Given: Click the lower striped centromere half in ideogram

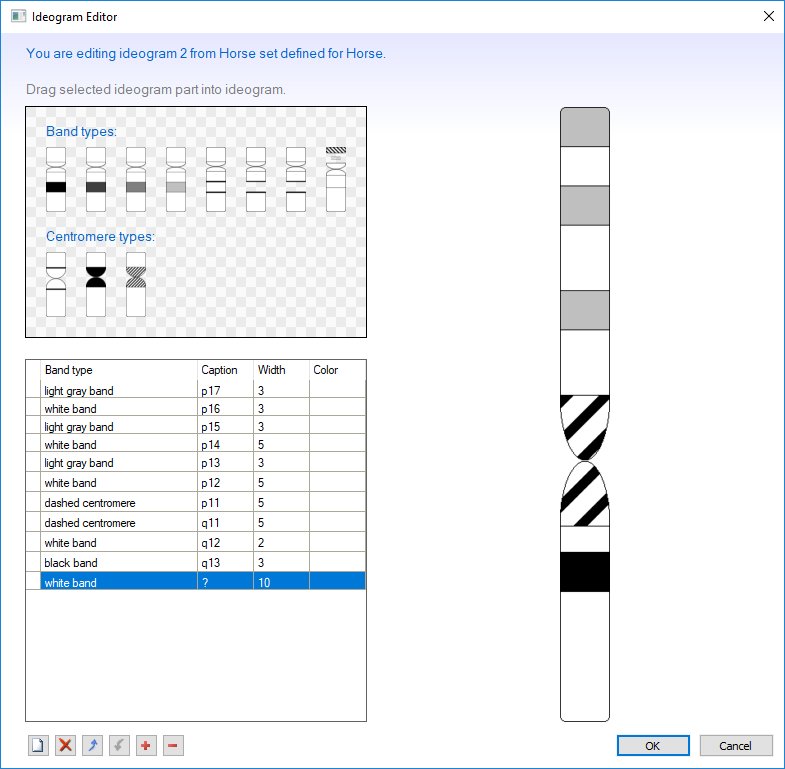Looking at the screenshot, I should tap(585, 494).
